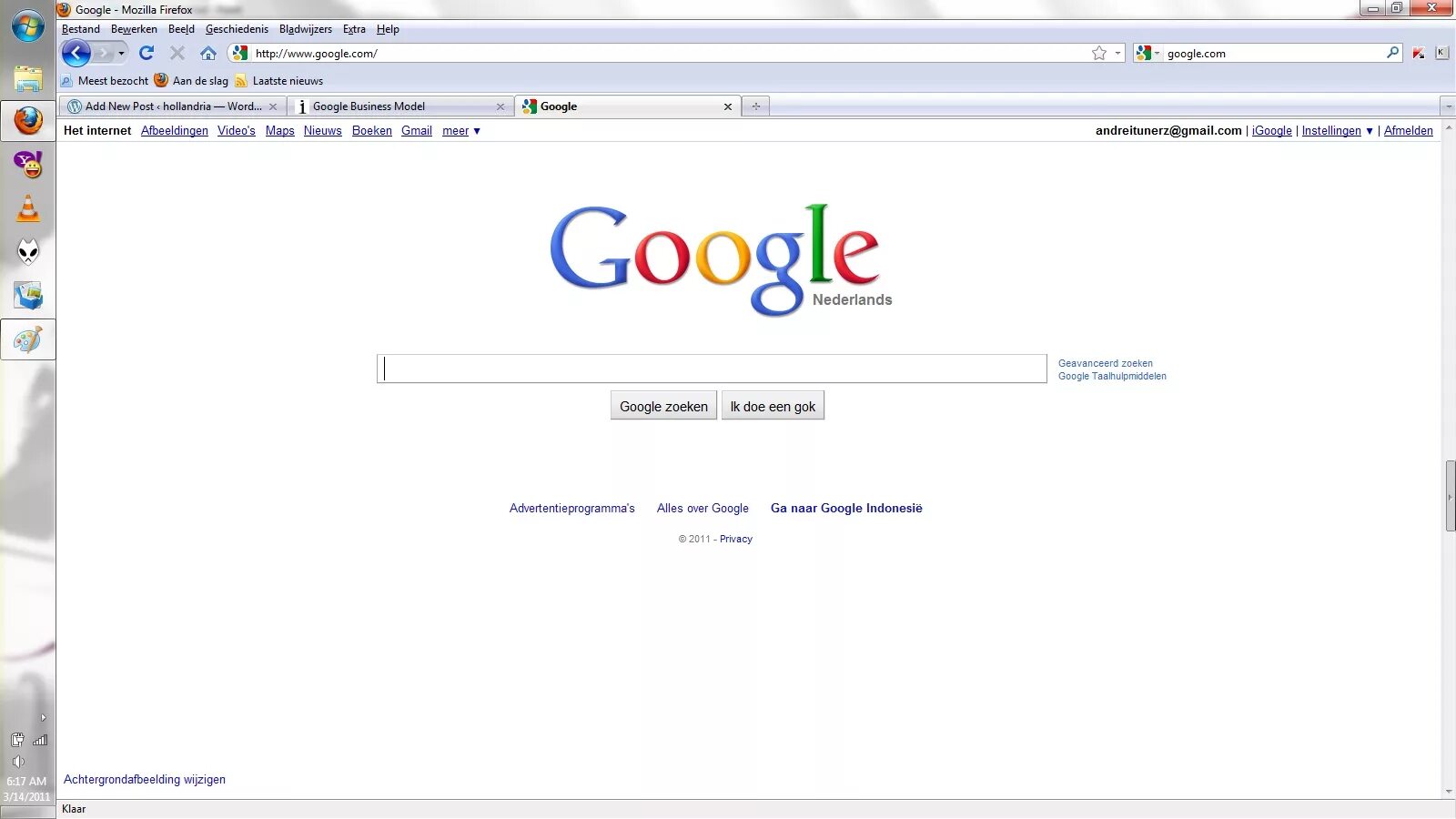Viewport: 1456px width, 819px height.
Task: Open the list all tabs dropdown
Action: 1448,106
